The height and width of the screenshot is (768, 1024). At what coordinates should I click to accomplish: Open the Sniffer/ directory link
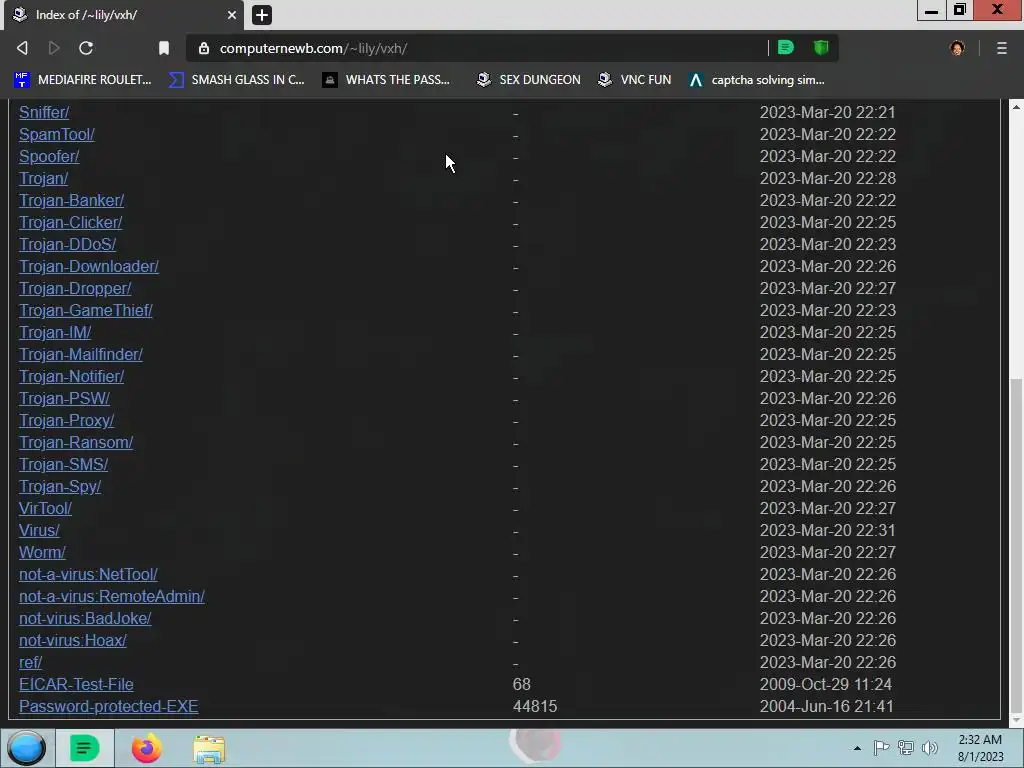tap(44, 112)
